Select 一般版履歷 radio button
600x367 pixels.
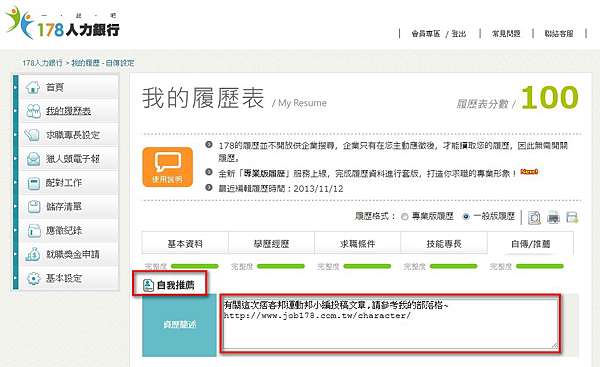click(x=466, y=217)
